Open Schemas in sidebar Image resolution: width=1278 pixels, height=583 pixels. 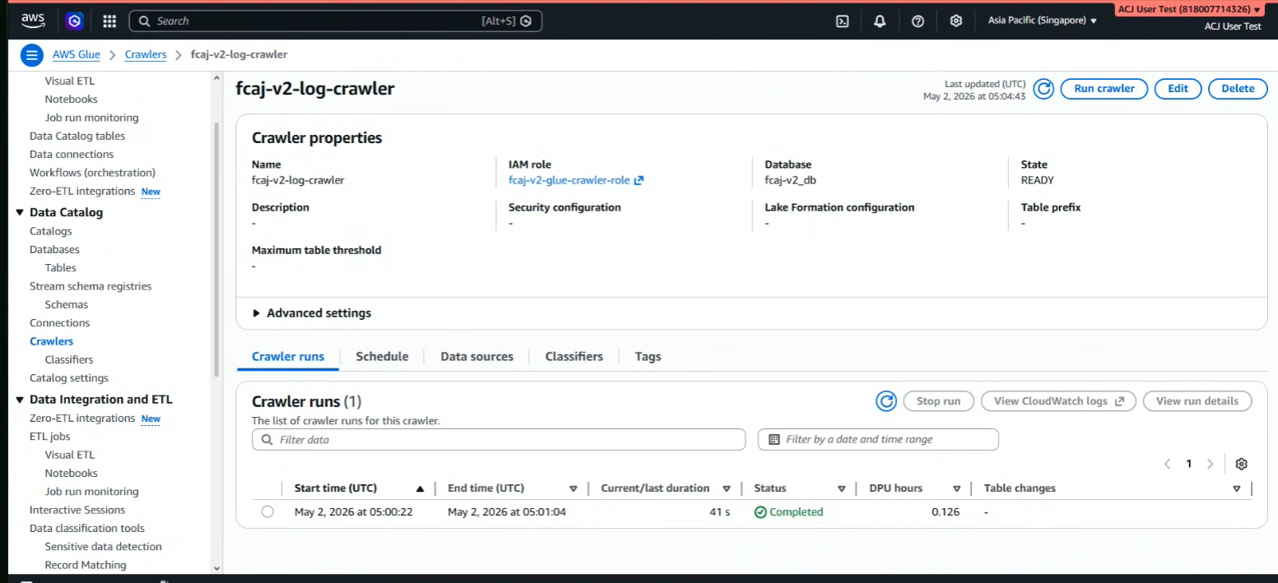(x=66, y=305)
